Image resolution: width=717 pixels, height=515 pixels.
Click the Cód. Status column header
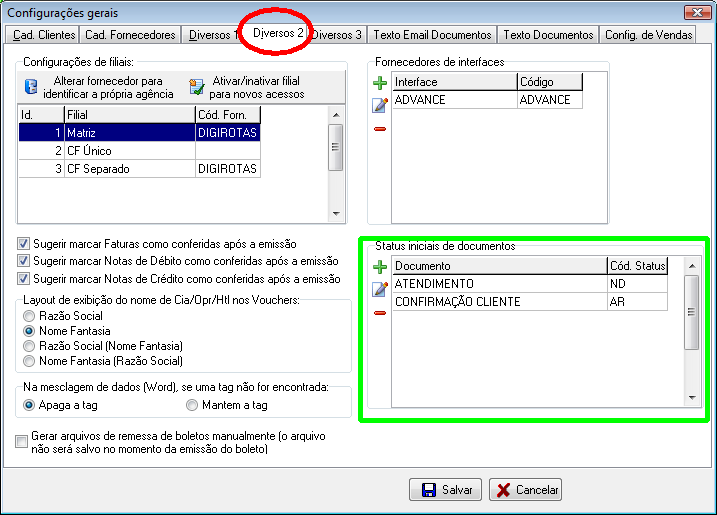pos(638,266)
